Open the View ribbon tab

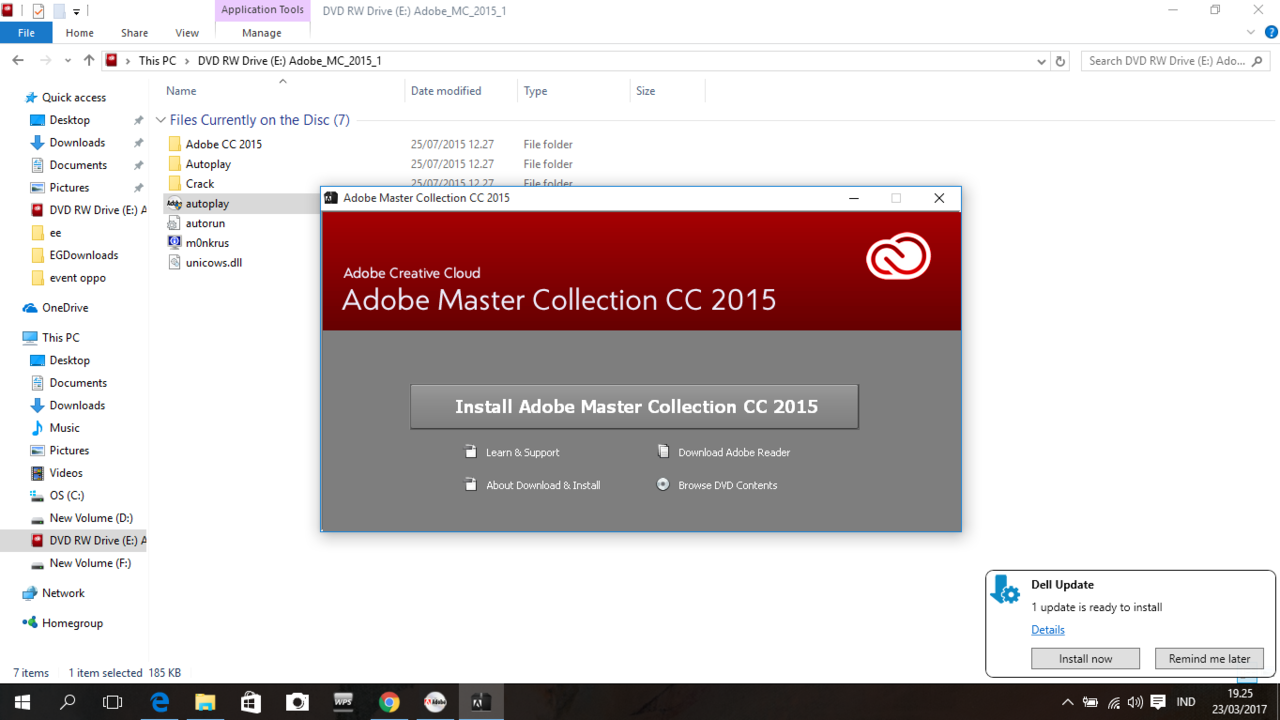pos(187,33)
